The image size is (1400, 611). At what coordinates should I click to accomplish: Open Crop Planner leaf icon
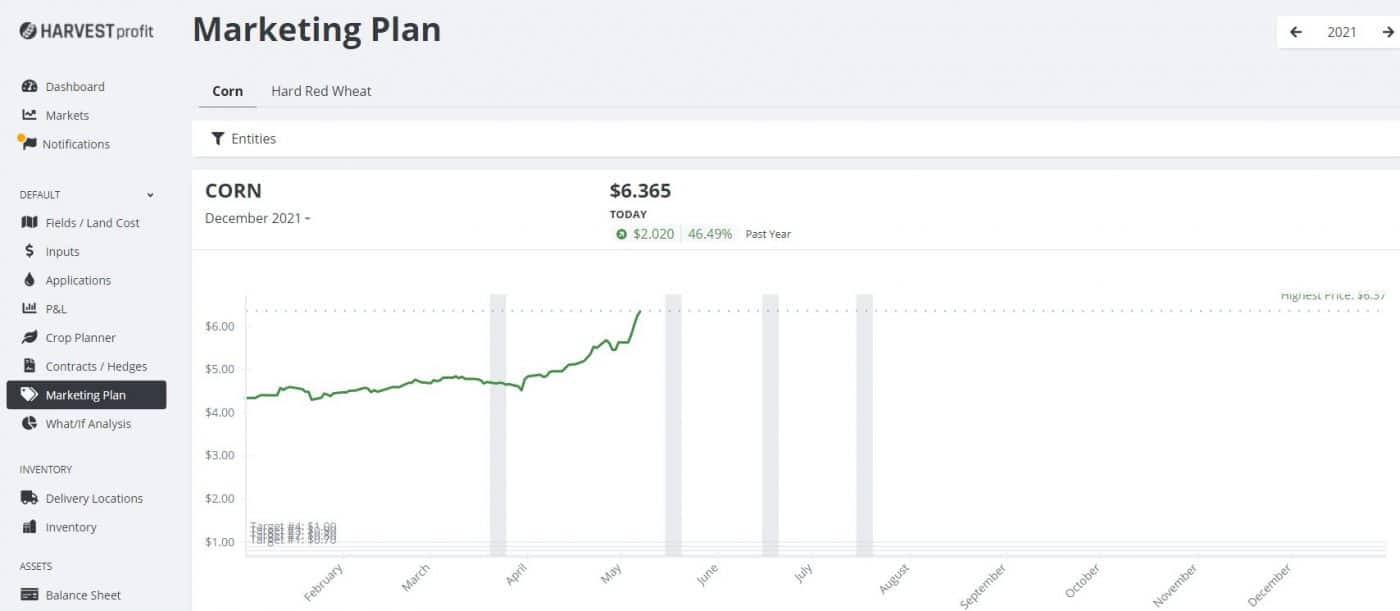pos(29,338)
